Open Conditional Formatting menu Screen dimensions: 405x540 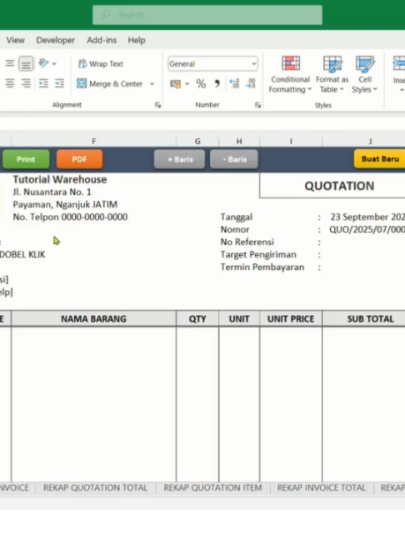tap(290, 75)
